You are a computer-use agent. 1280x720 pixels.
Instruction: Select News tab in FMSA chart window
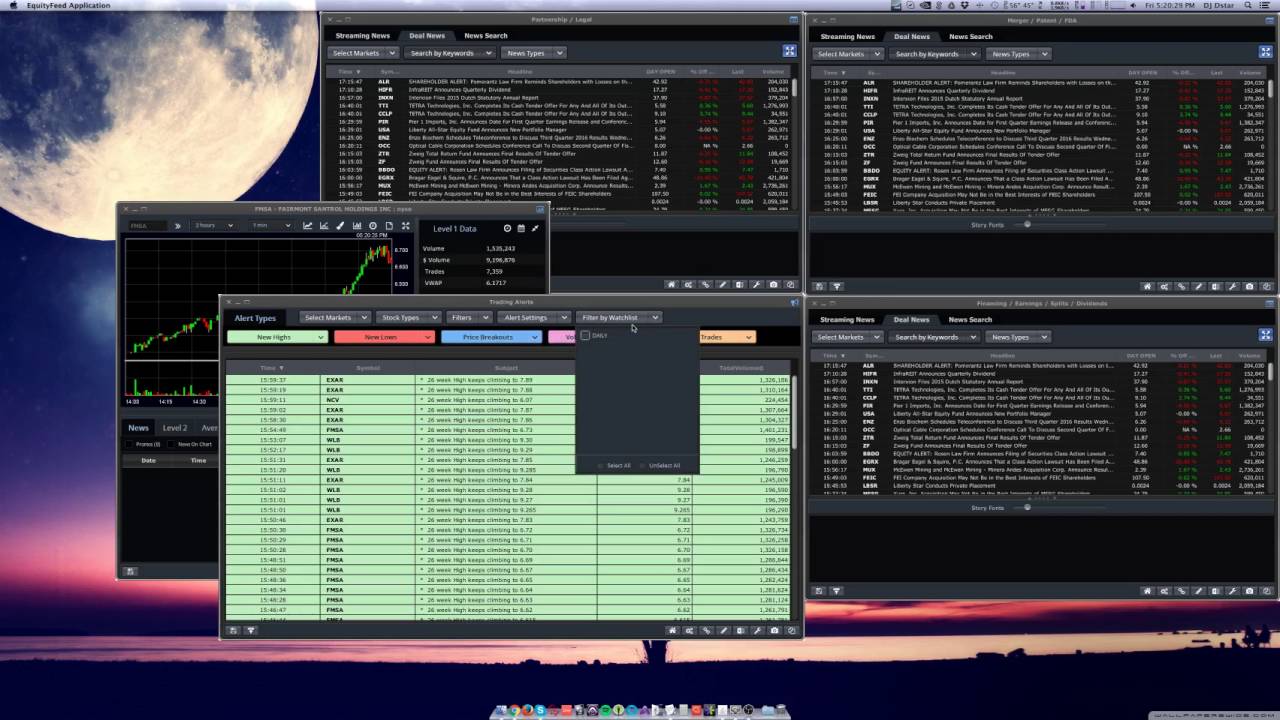click(x=138, y=428)
